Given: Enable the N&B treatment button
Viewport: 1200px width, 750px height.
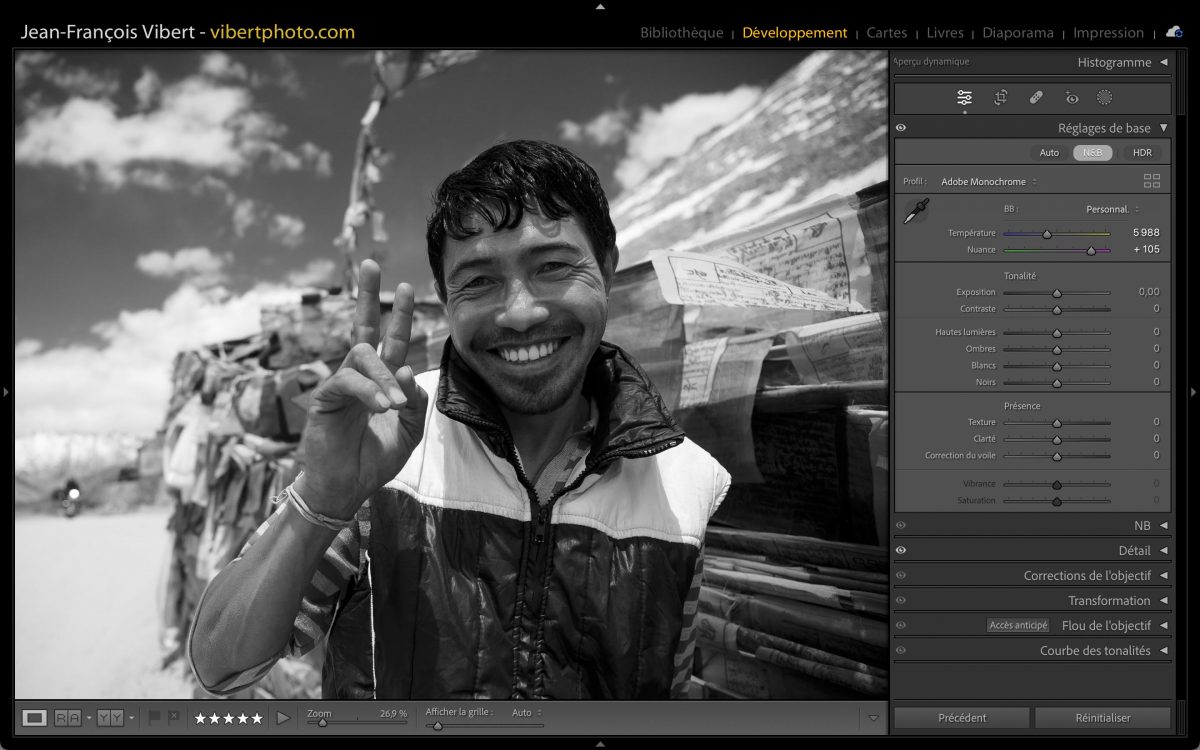Looking at the screenshot, I should (1092, 153).
